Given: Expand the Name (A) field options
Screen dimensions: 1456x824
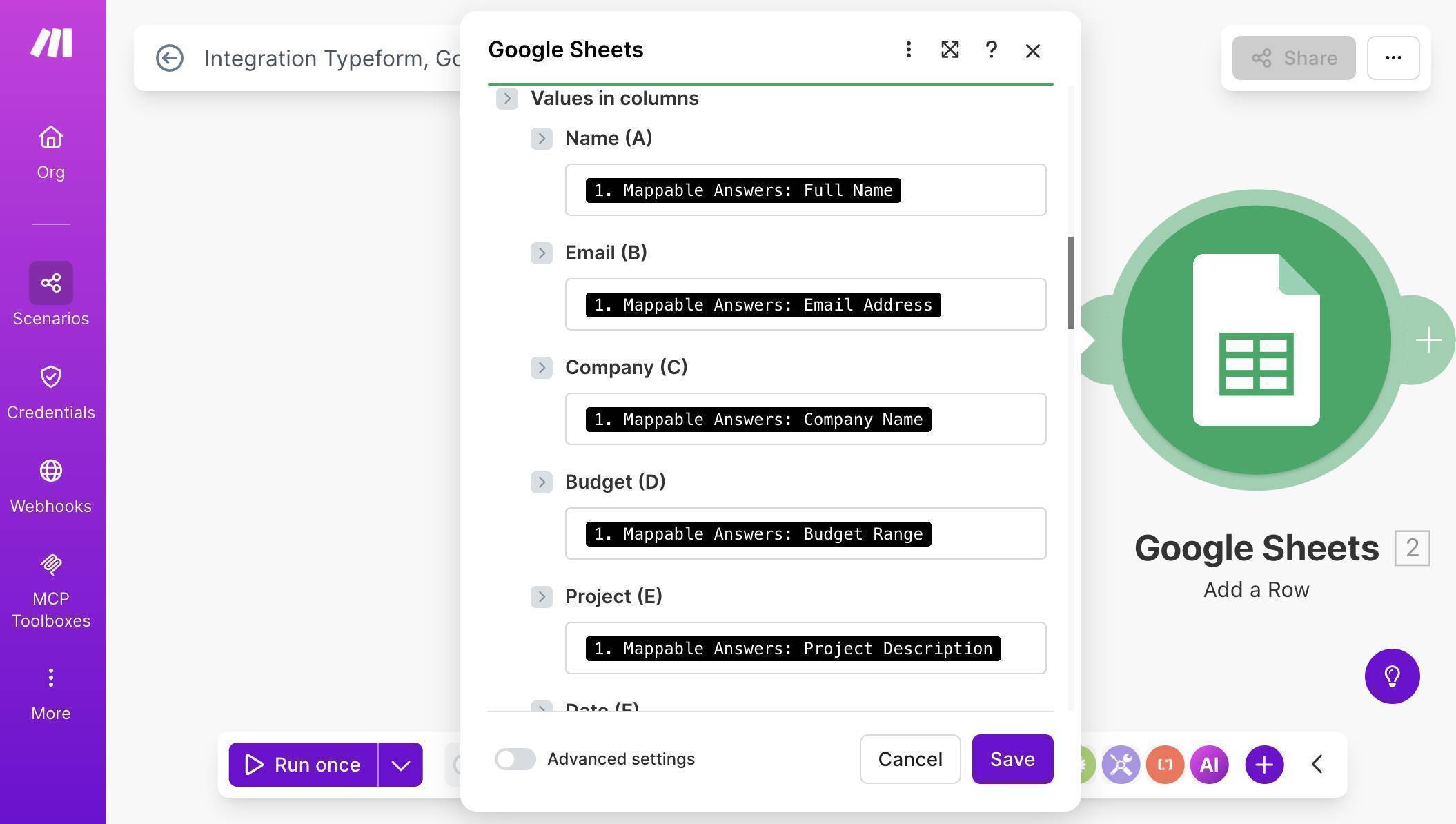Looking at the screenshot, I should [542, 138].
